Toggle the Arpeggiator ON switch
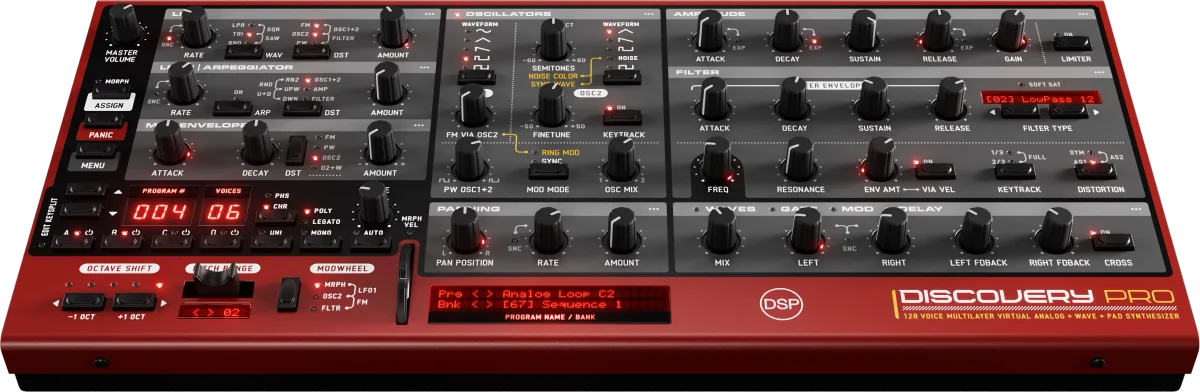The width and height of the screenshot is (1200, 392). [235, 108]
